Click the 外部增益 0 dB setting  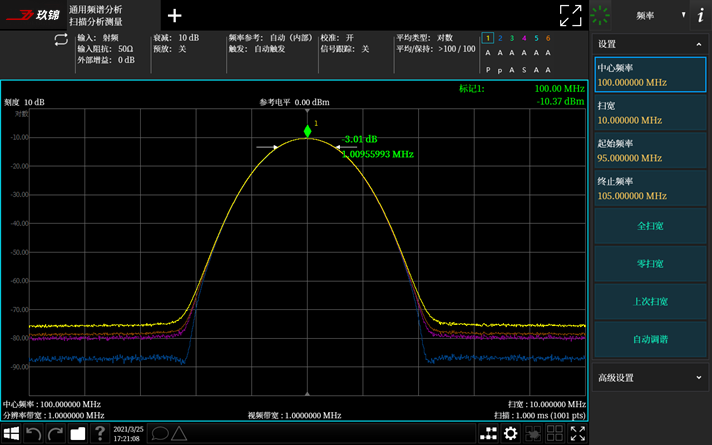click(x=106, y=59)
